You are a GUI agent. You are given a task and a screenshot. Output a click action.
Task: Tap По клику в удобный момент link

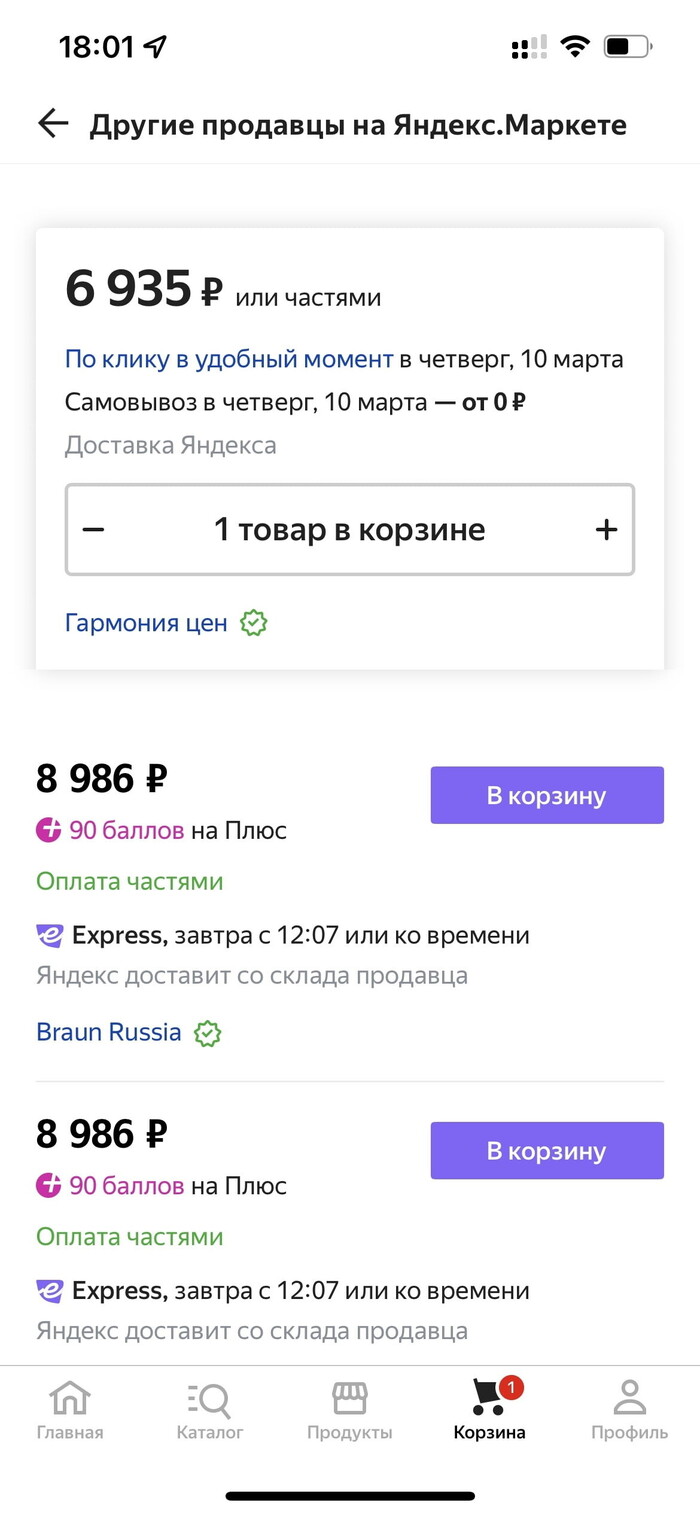[x=229, y=359]
